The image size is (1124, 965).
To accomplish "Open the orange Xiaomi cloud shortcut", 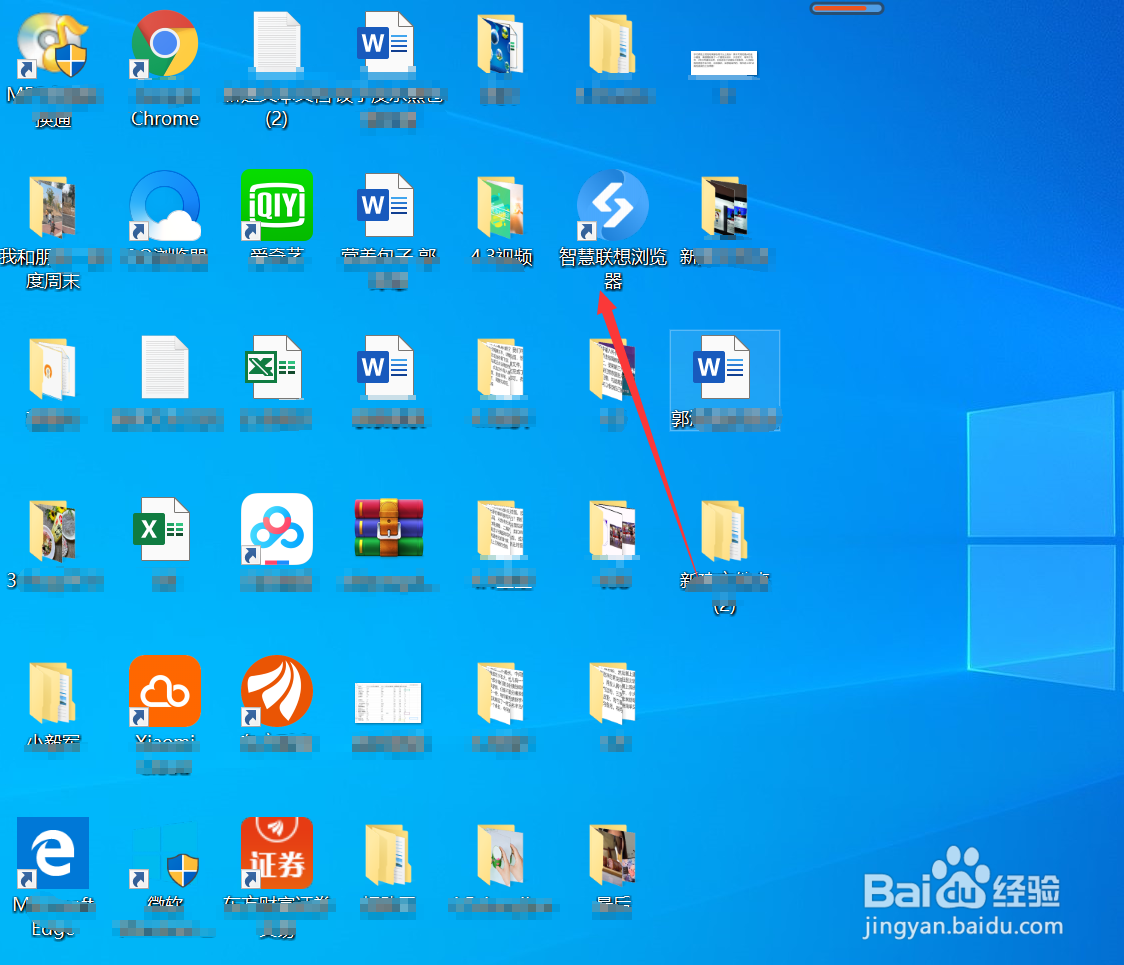I will click(165, 690).
